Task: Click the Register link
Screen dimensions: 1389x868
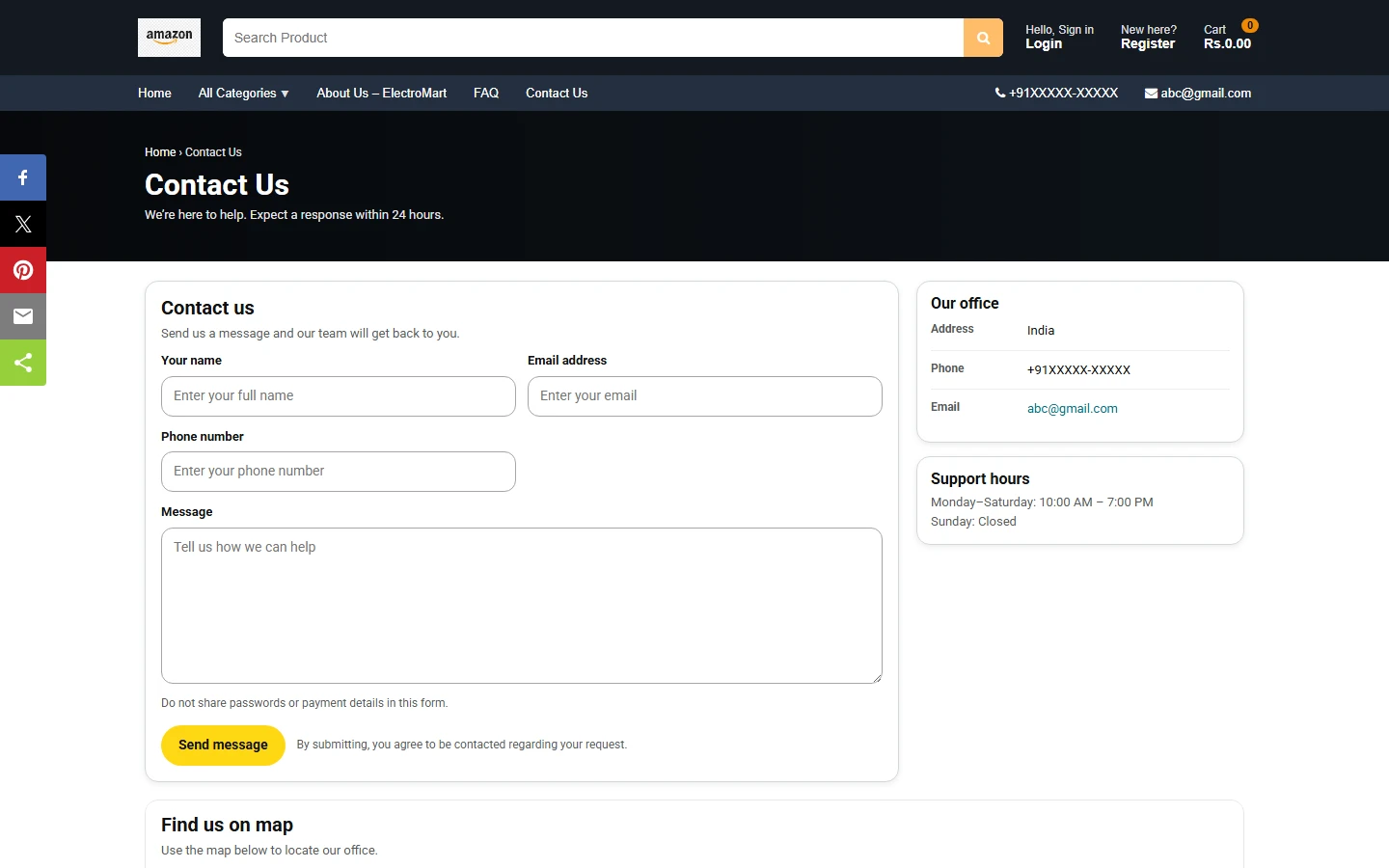Action: point(1148,43)
